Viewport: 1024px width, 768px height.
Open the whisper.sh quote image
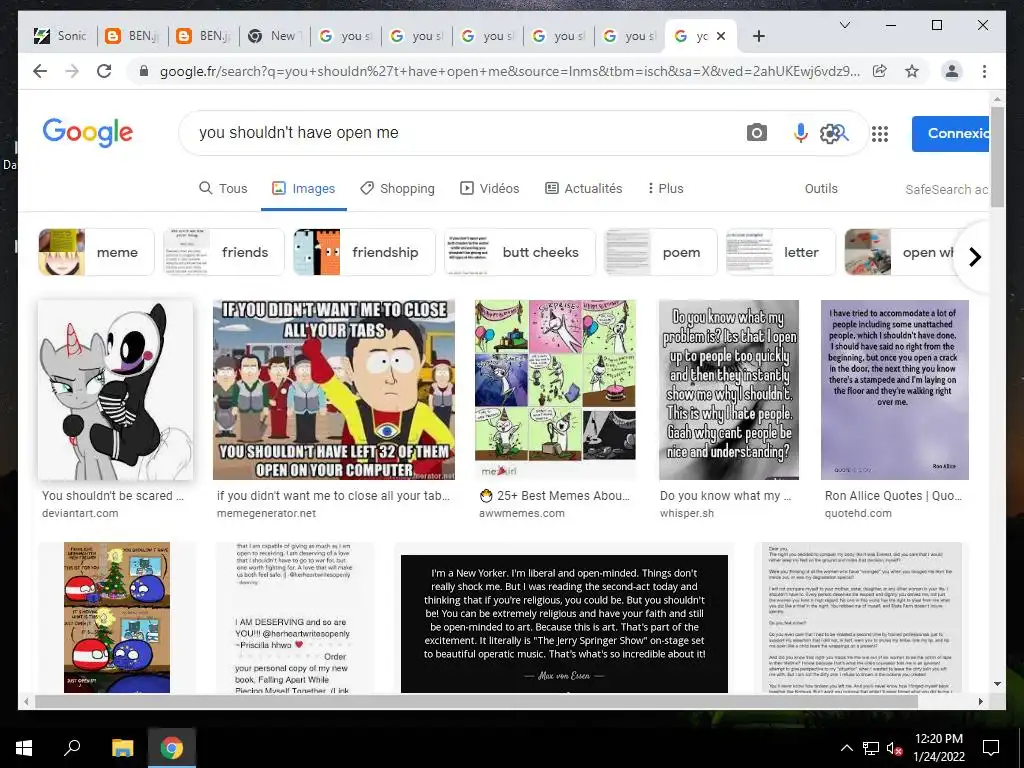point(729,390)
